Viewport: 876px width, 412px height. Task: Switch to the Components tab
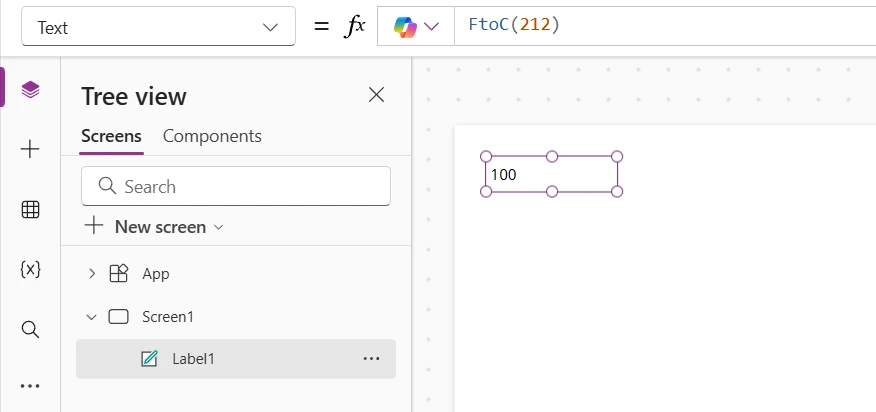(x=212, y=136)
